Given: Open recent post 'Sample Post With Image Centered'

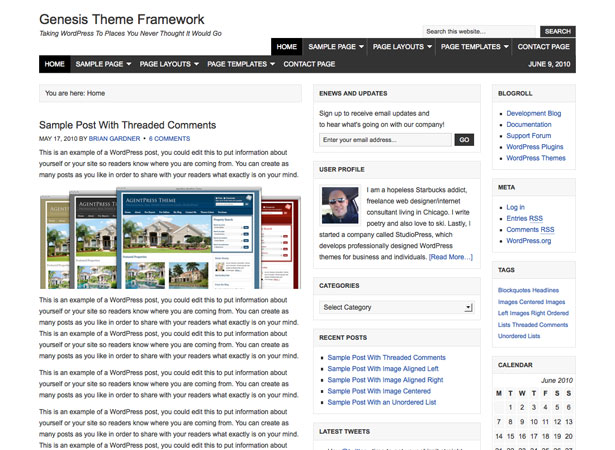Looking at the screenshot, I should pos(379,391).
